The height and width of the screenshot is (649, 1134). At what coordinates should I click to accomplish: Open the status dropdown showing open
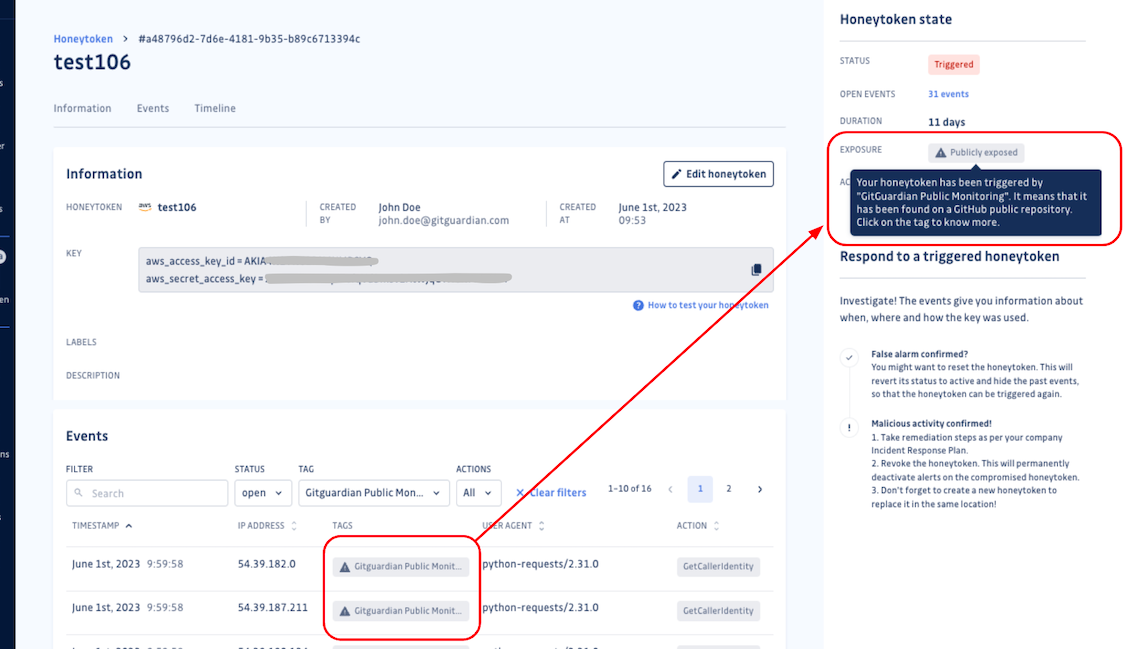tap(262, 492)
